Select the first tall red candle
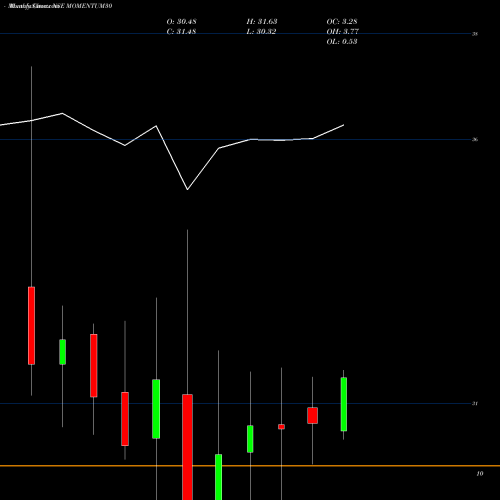The image size is (500, 500). pos(31,326)
